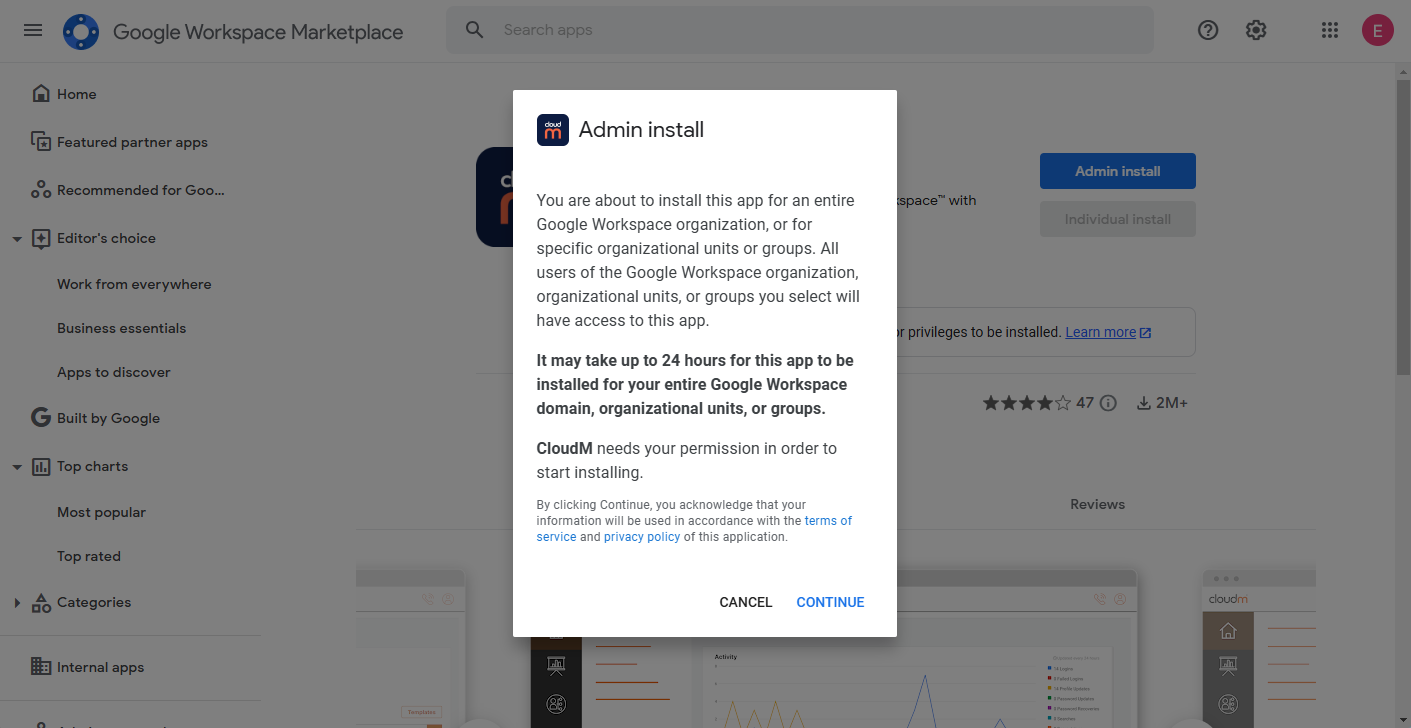Viewport: 1411px width, 728px height.
Task: Expand the Categories section arrow
Action: pos(17,602)
